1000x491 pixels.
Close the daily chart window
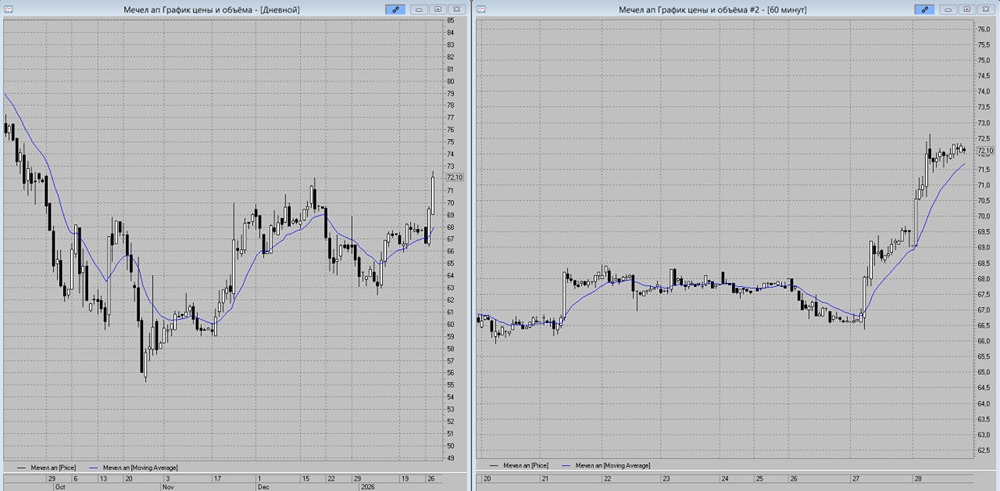(x=456, y=9)
